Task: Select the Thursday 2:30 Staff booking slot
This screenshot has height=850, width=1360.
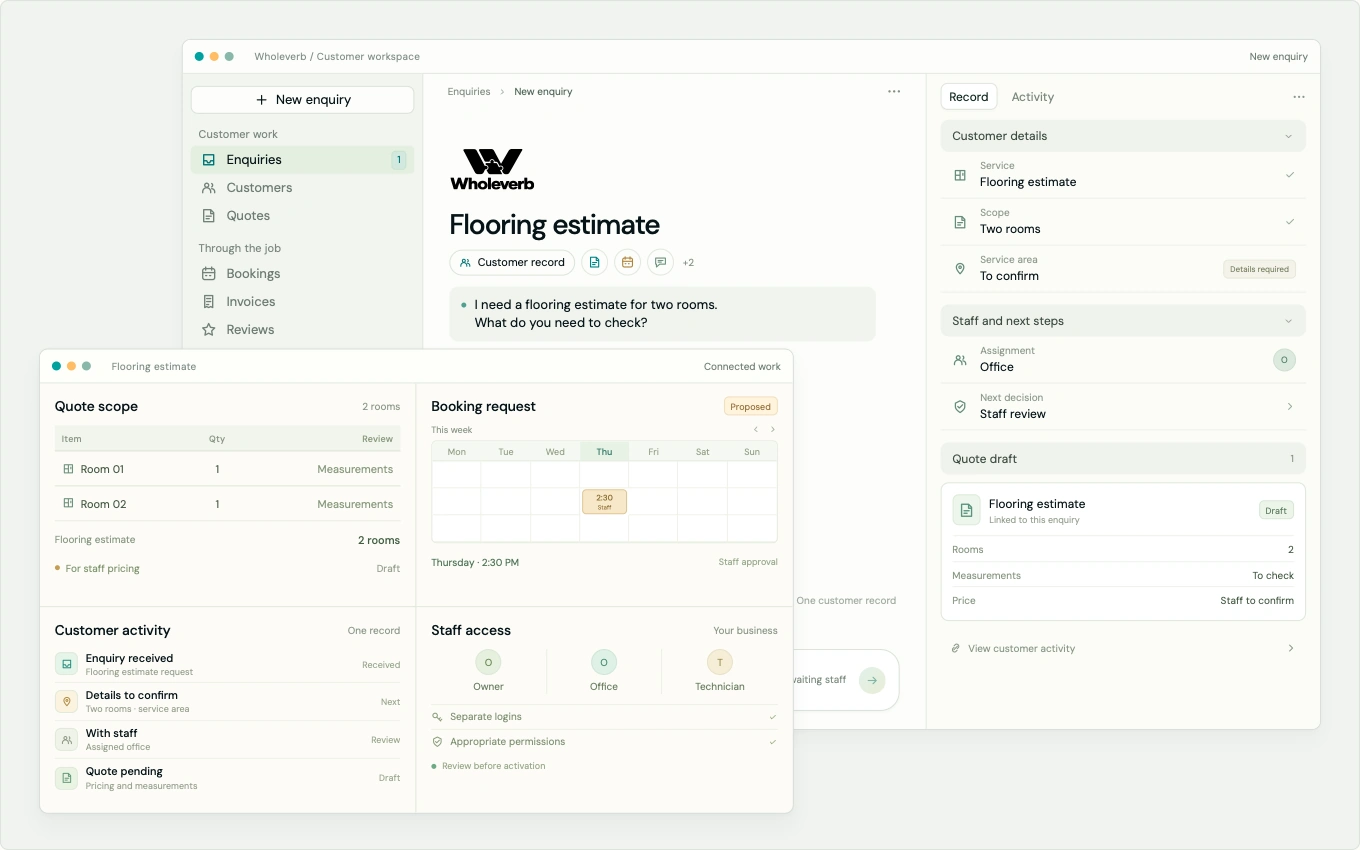Action: point(604,502)
